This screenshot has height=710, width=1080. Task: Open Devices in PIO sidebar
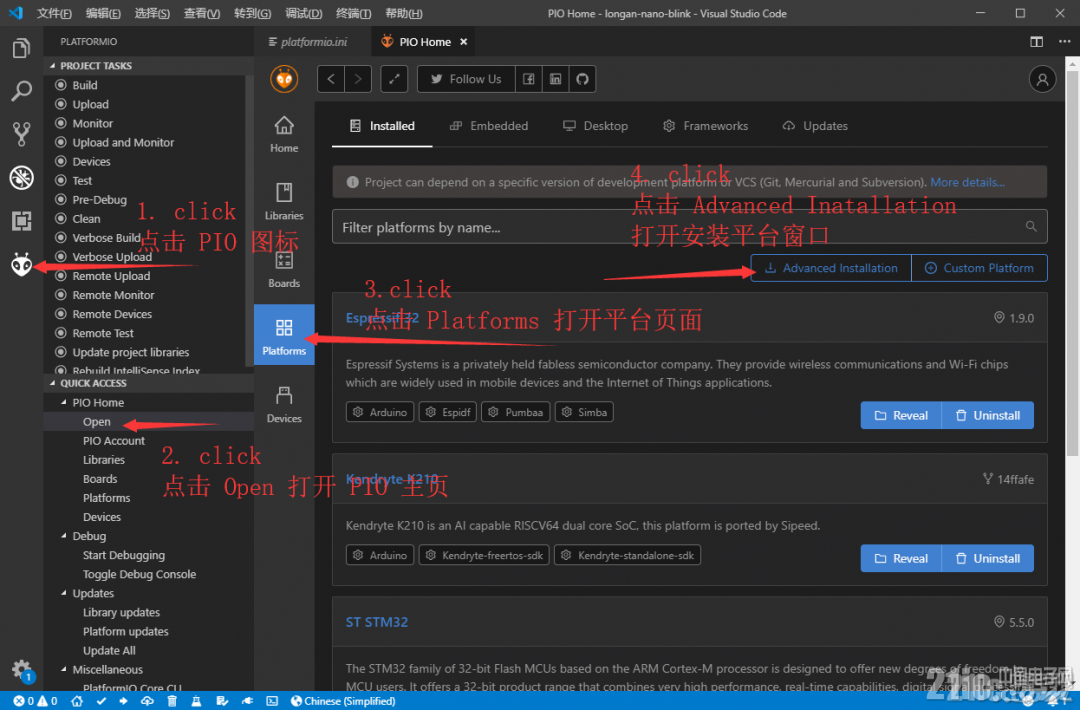tap(284, 404)
